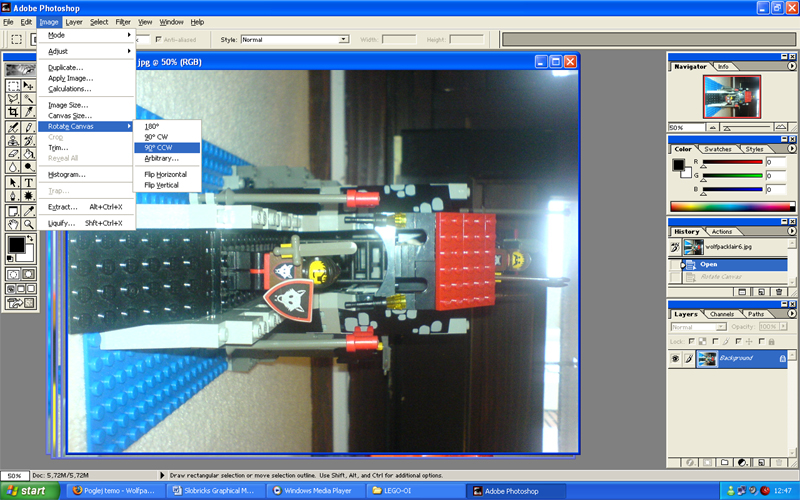Screen dimensions: 800x500
Task: Select the Lasso tool
Action: coord(13,98)
